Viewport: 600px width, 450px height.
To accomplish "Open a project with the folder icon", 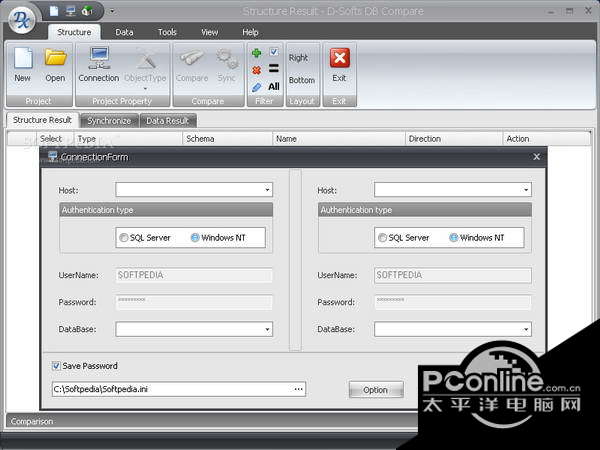I will point(55,64).
